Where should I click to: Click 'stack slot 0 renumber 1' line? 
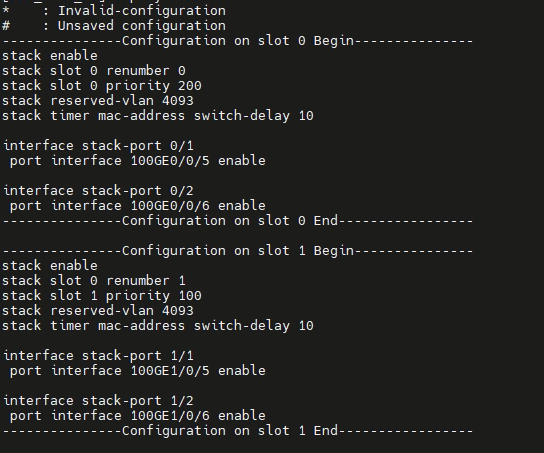[x=94, y=281]
